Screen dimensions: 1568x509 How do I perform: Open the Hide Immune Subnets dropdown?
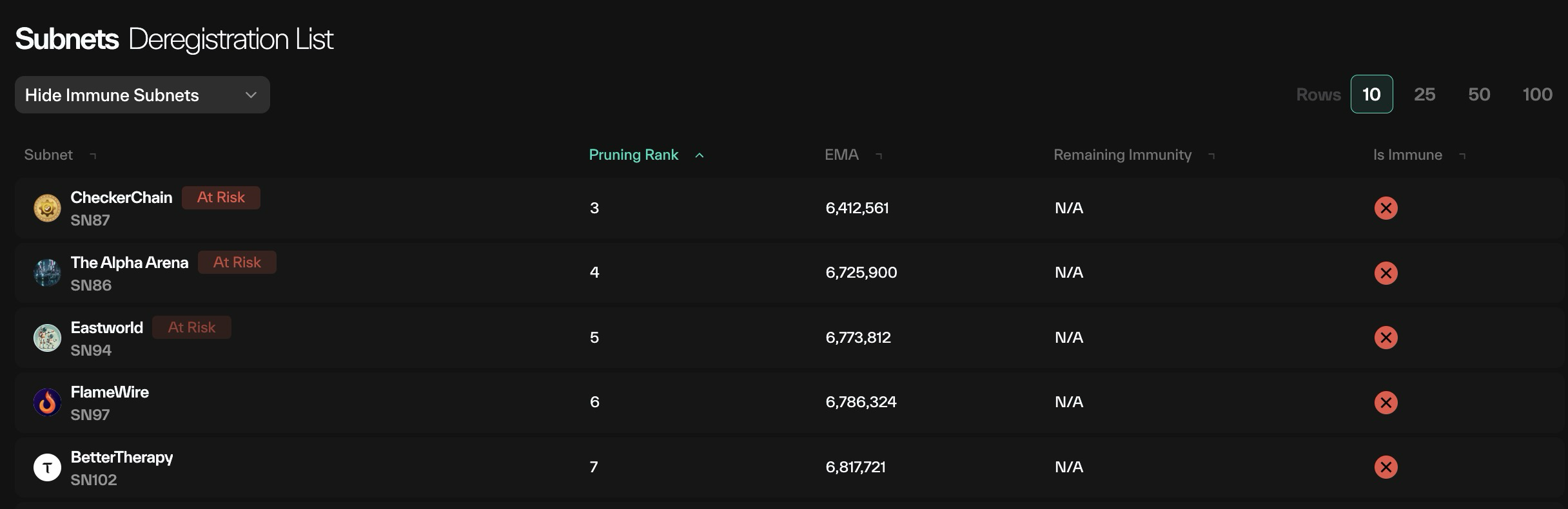click(142, 95)
